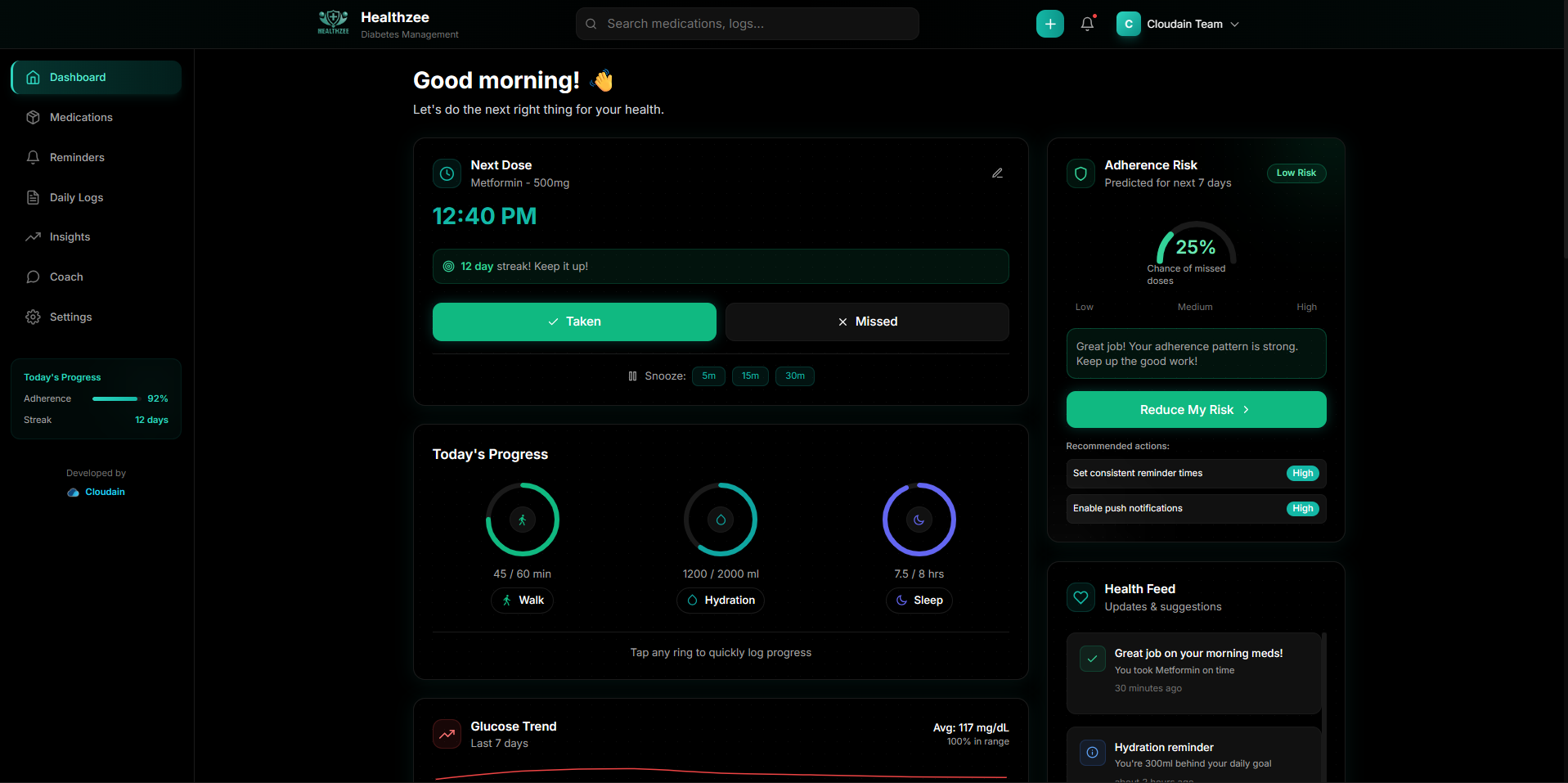The height and width of the screenshot is (783, 1568).
Task: Snooze the dose for 15m
Action: tap(750, 376)
